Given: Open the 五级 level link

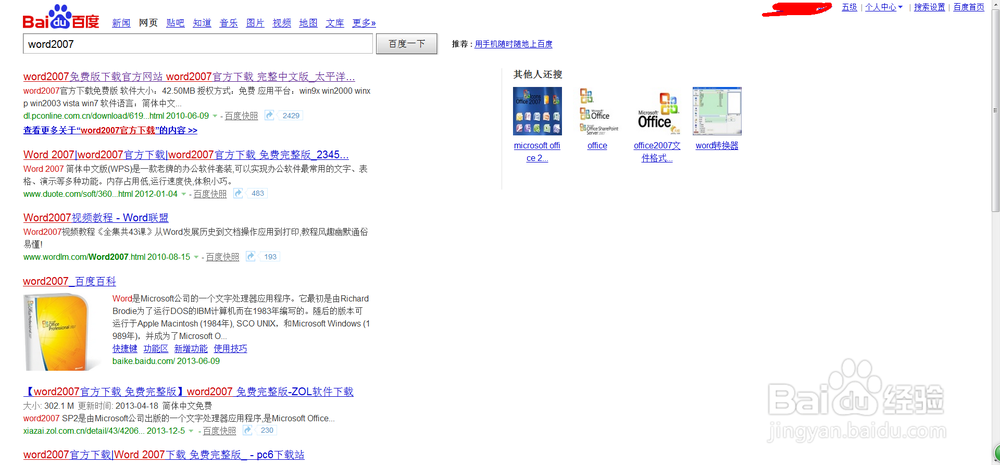Looking at the screenshot, I should coord(849,8).
